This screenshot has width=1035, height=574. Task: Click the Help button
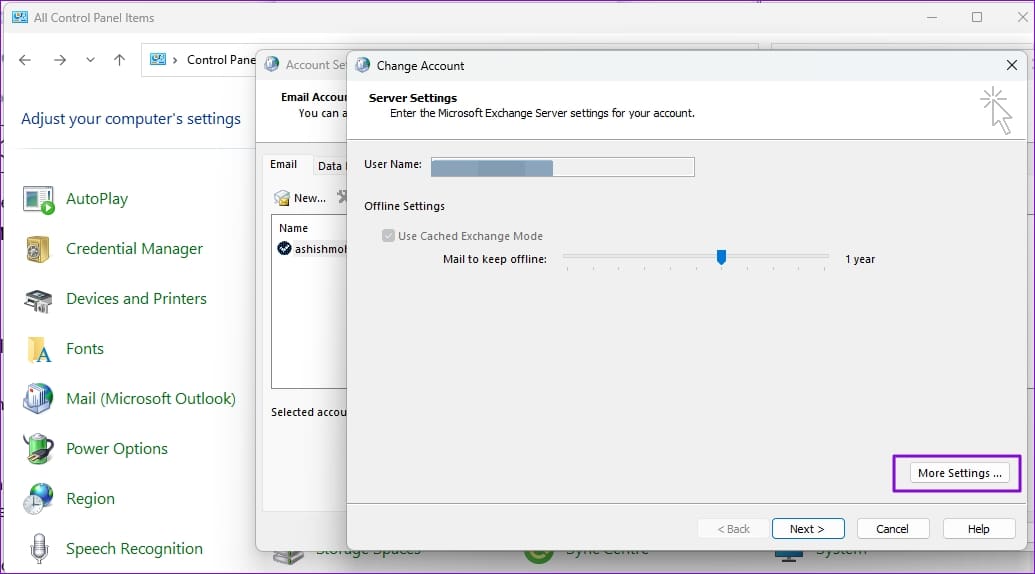978,528
